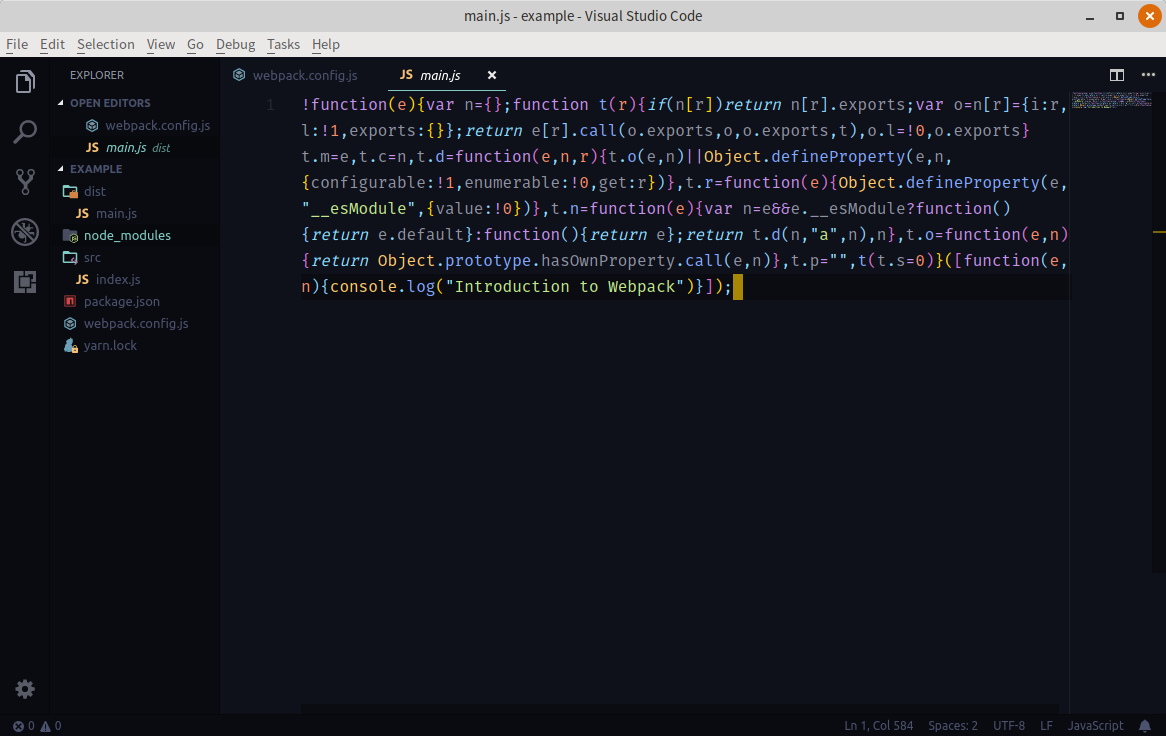Click the errors count icon in status bar
Viewport: 1166px width, 736px height.
(x=19, y=726)
